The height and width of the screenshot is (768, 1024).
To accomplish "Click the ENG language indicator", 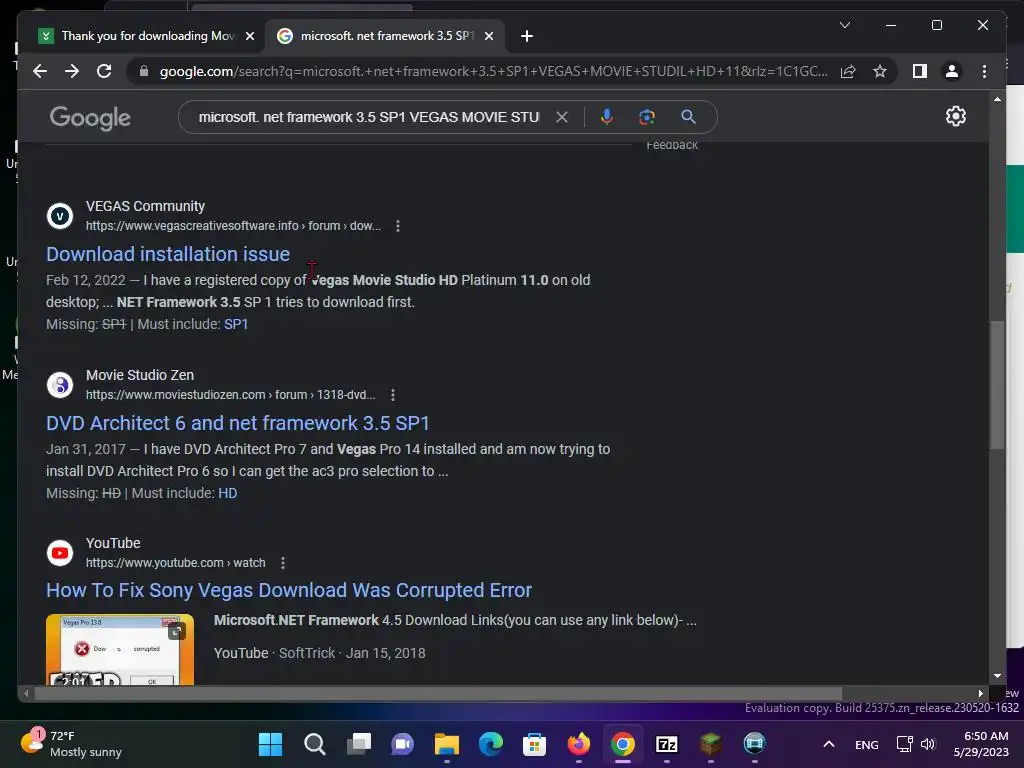I will (x=867, y=744).
